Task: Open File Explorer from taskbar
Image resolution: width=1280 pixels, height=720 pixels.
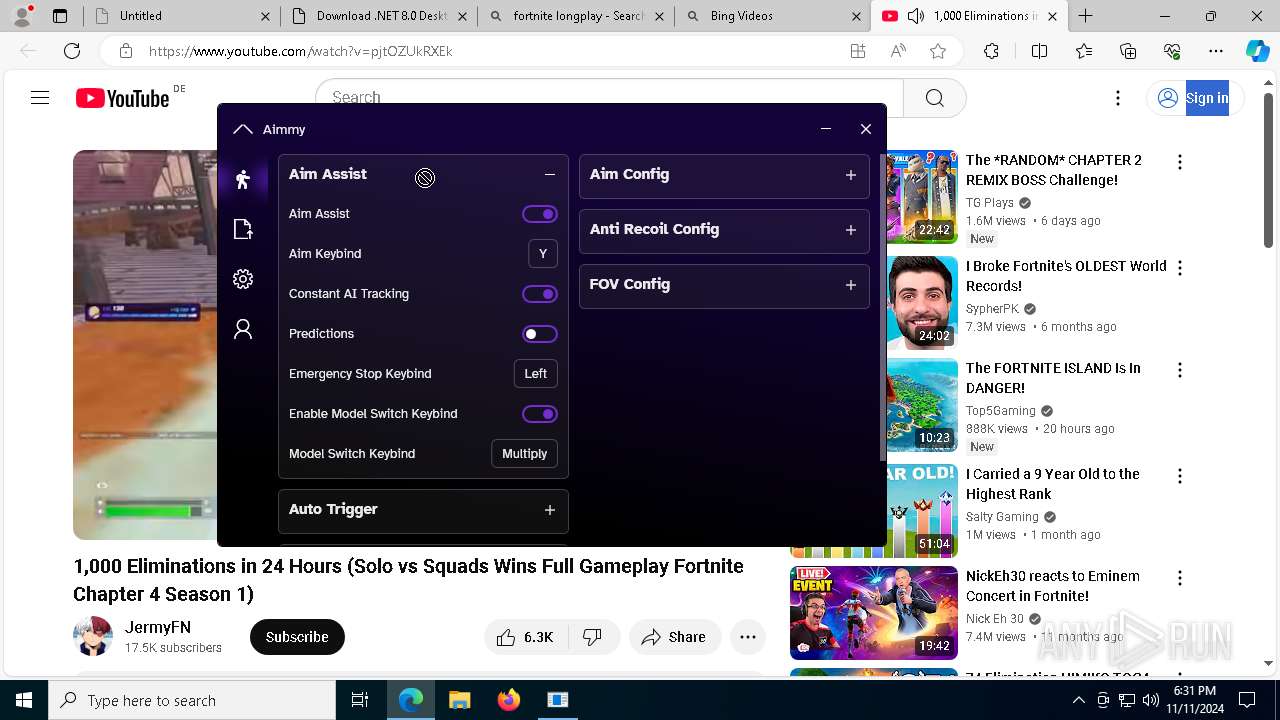Action: 459,700
